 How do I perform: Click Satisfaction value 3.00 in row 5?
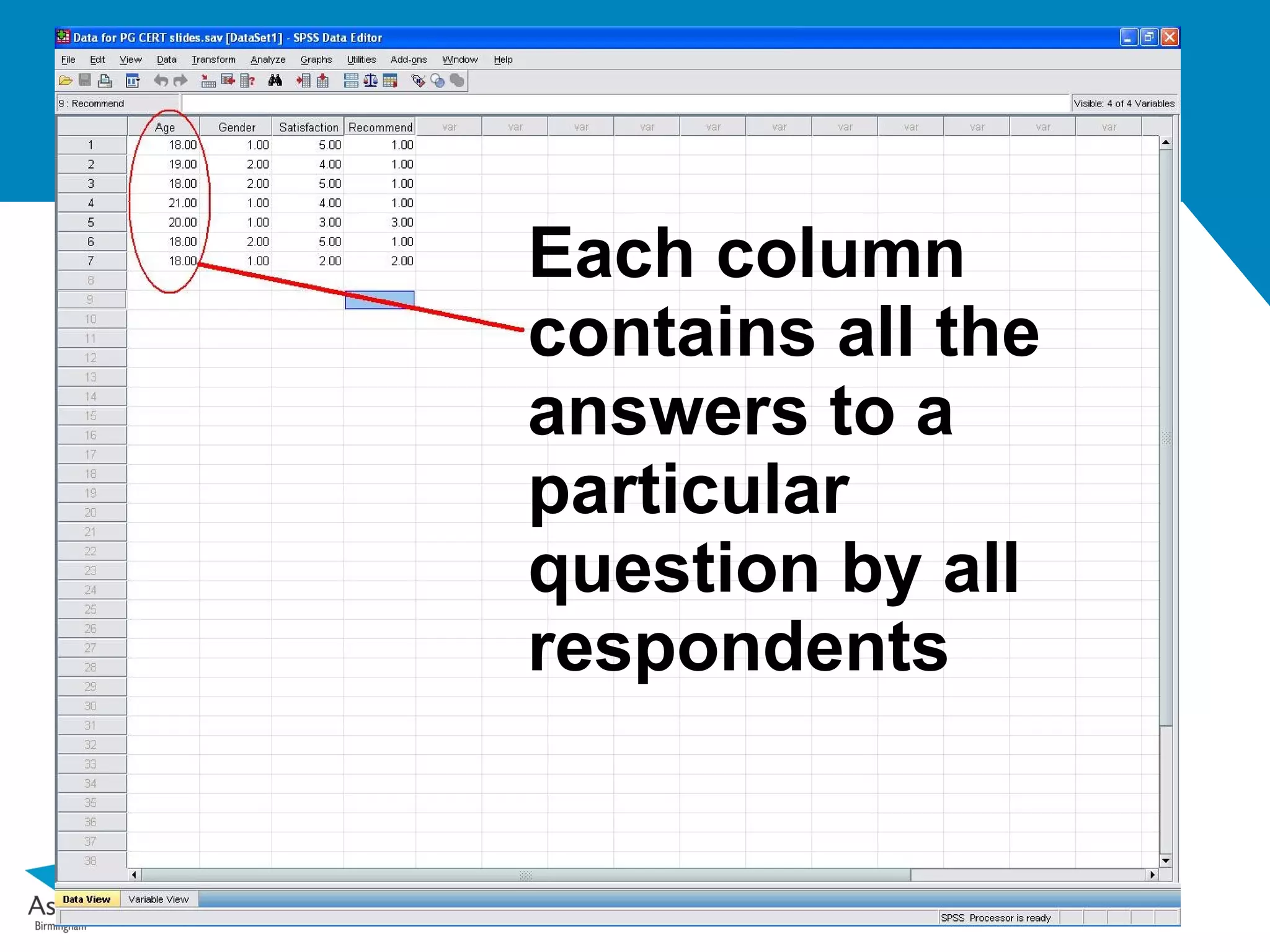308,222
